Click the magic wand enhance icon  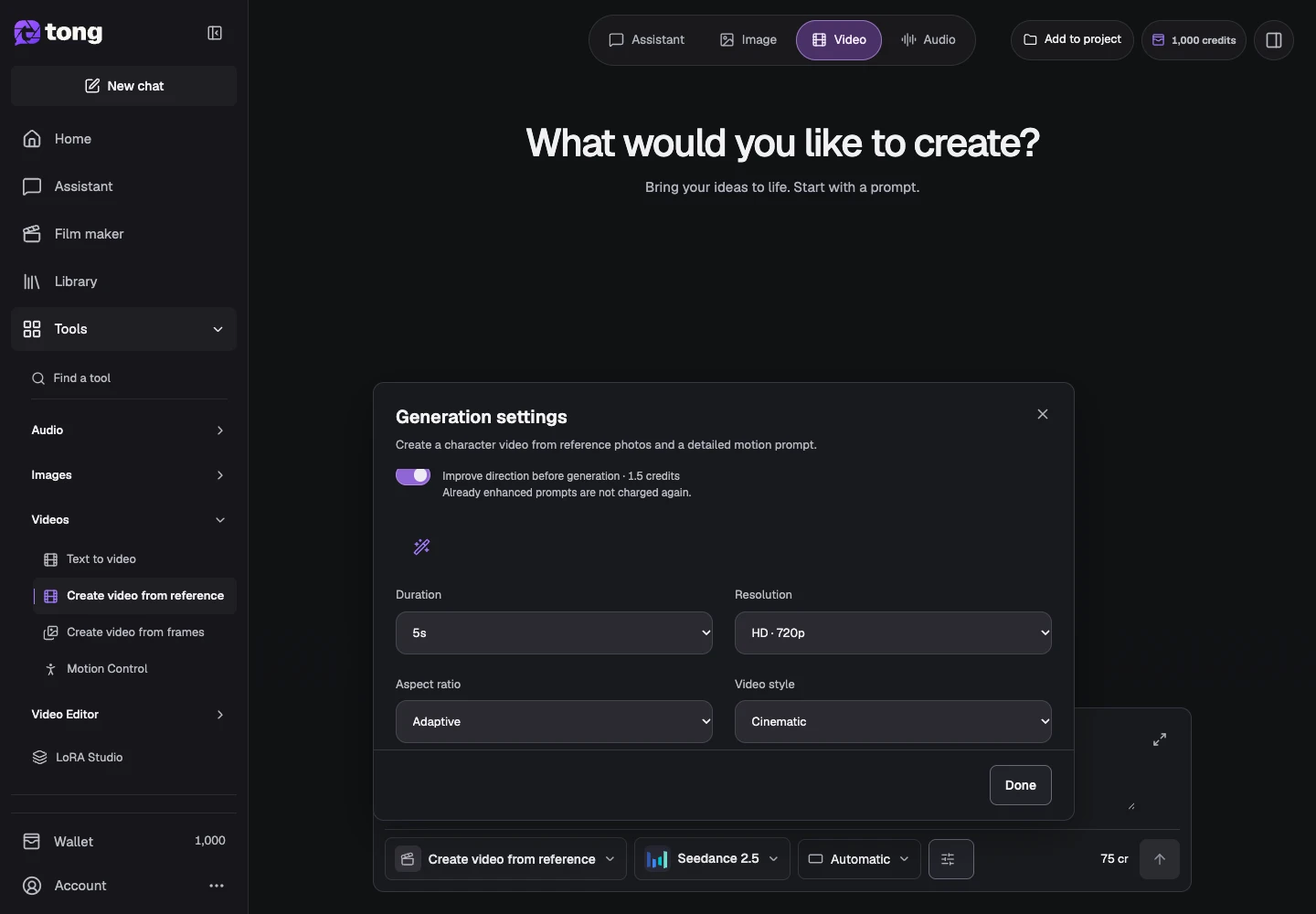click(421, 547)
